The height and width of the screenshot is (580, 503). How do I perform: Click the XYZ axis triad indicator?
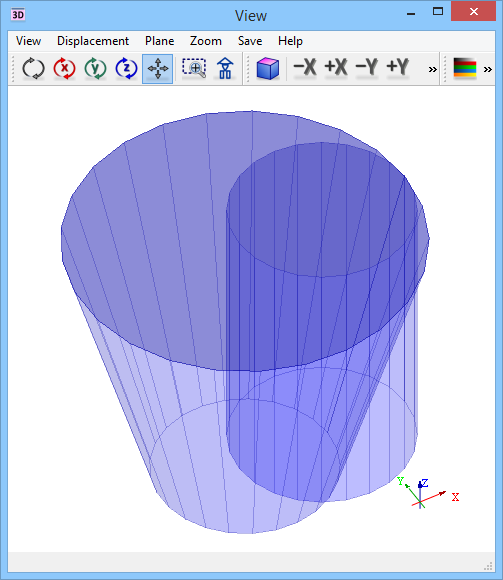point(428,493)
